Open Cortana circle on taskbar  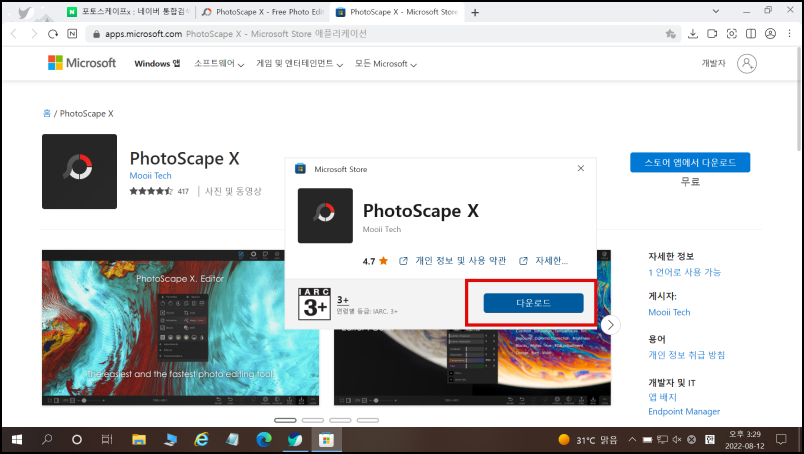coord(77,440)
